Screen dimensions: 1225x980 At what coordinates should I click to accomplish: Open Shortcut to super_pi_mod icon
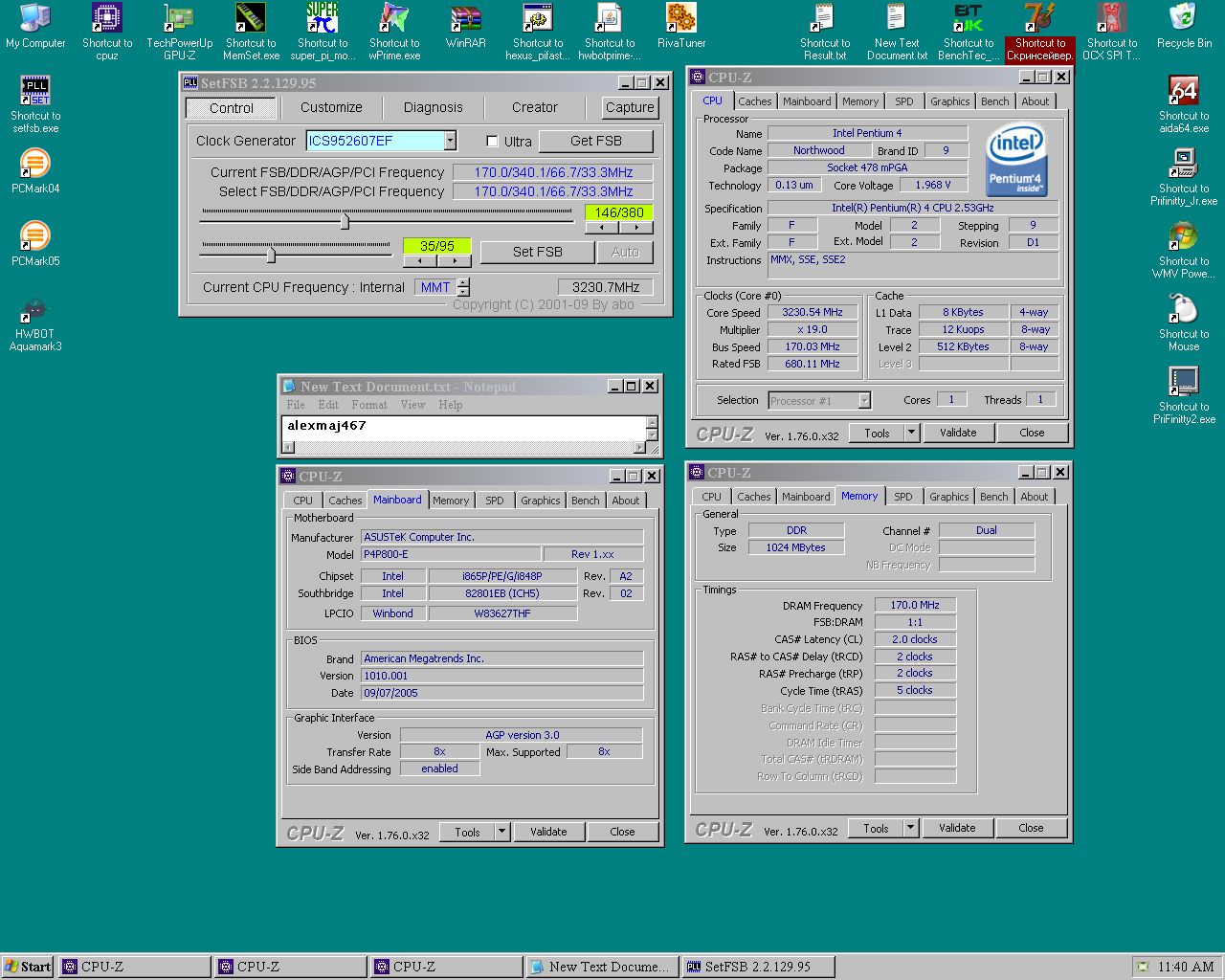(x=323, y=32)
